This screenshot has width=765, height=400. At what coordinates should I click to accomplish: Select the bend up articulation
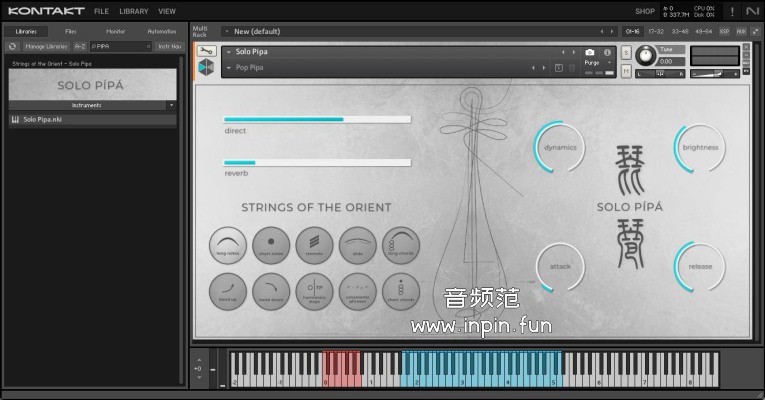click(x=228, y=291)
